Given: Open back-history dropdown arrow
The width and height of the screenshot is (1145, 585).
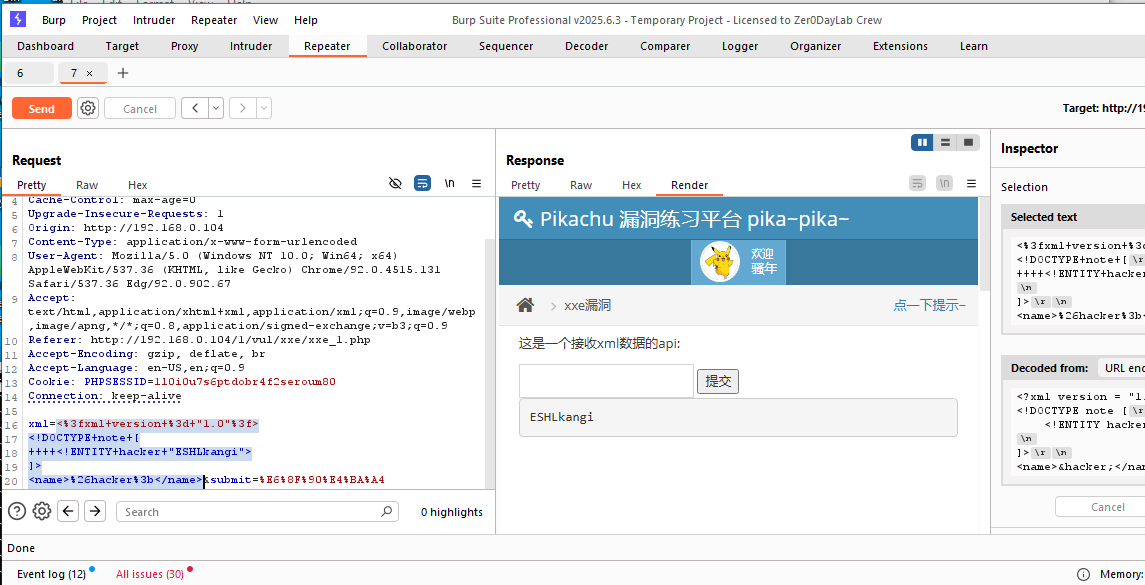Looking at the screenshot, I should coord(216,108).
